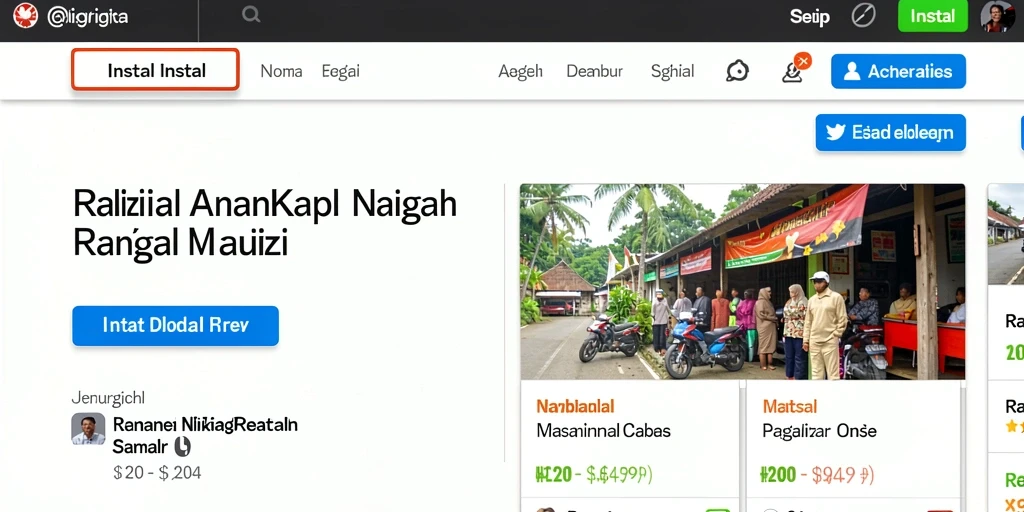Image resolution: width=1024 pixels, height=512 pixels.
Task: Open the Sghial menu item
Action: (x=673, y=71)
